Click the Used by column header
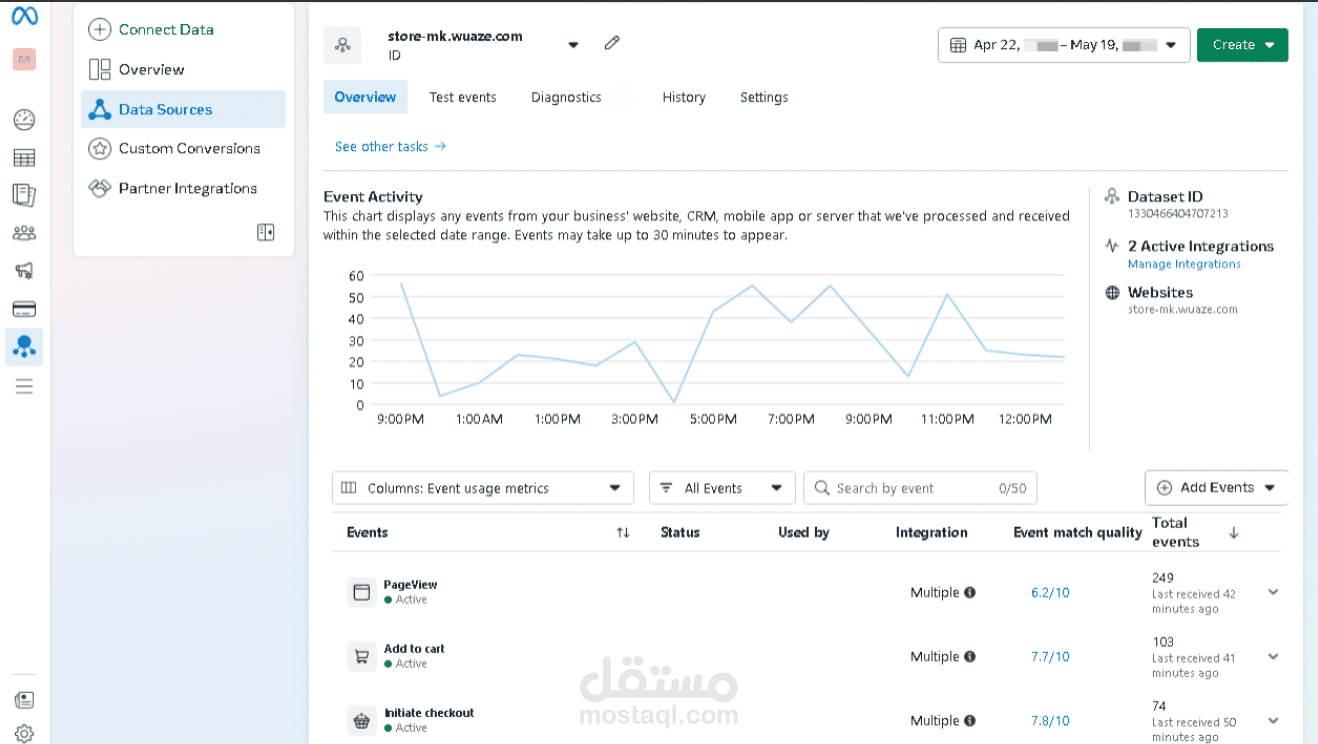Screen dimensions: 1318x744 (x=804, y=532)
